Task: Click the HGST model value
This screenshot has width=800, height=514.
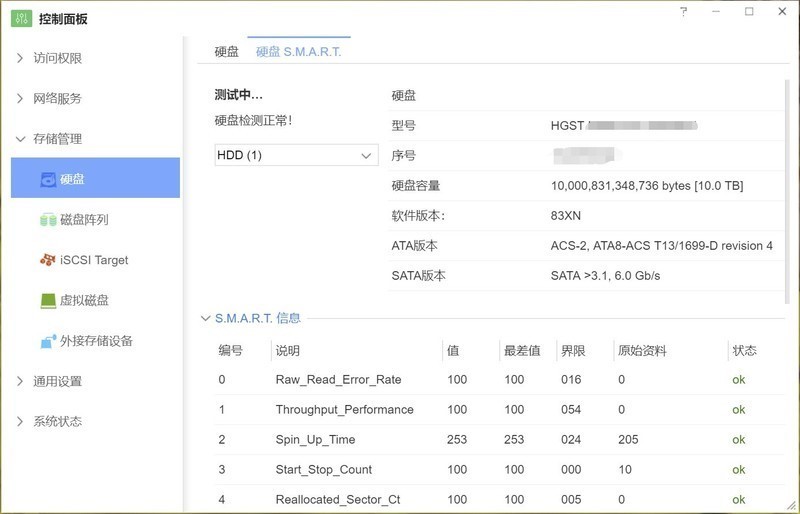Action: pyautogui.click(x=624, y=126)
